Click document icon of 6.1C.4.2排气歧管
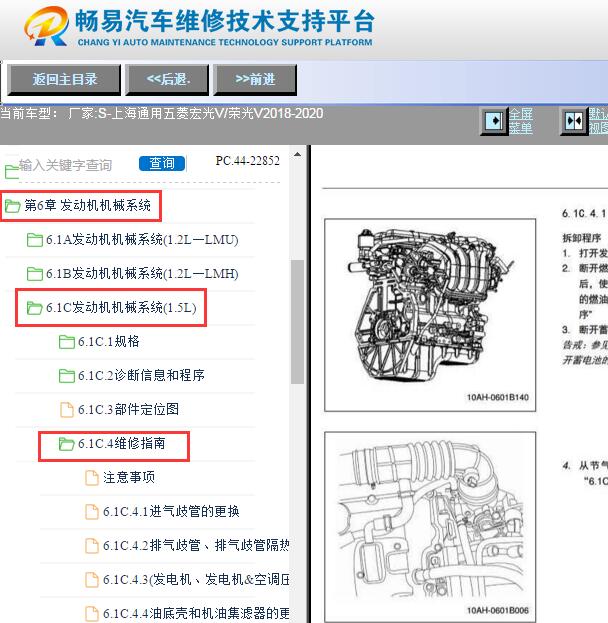The width and height of the screenshot is (608, 623). pyautogui.click(x=92, y=546)
